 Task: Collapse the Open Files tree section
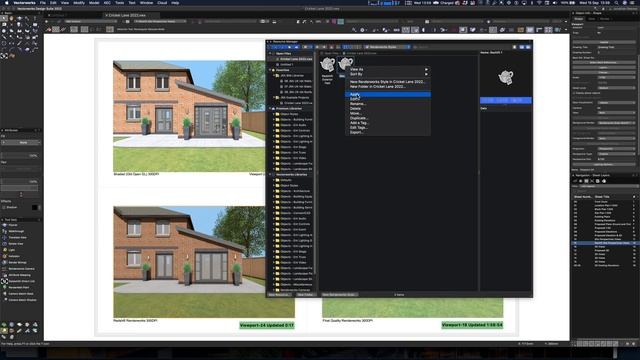click(x=270, y=53)
